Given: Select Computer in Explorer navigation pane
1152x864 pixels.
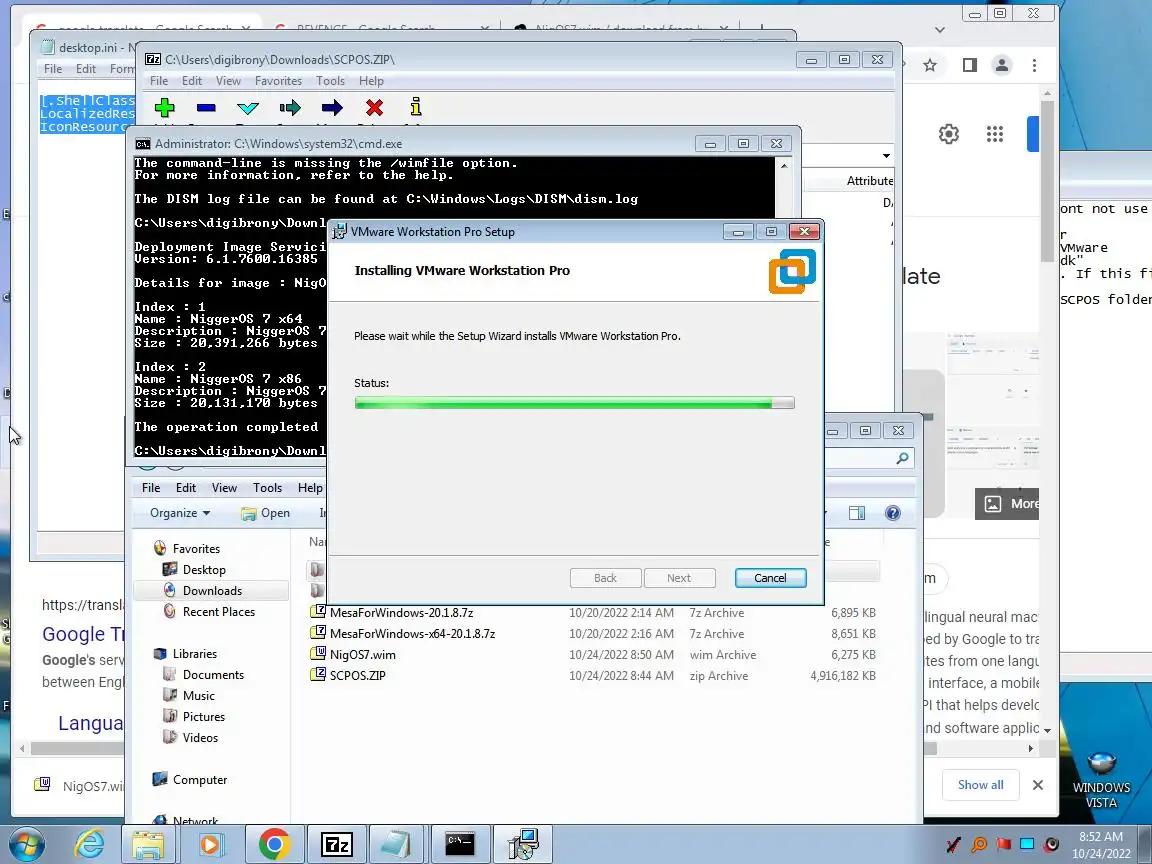Looking at the screenshot, I should [x=199, y=780].
